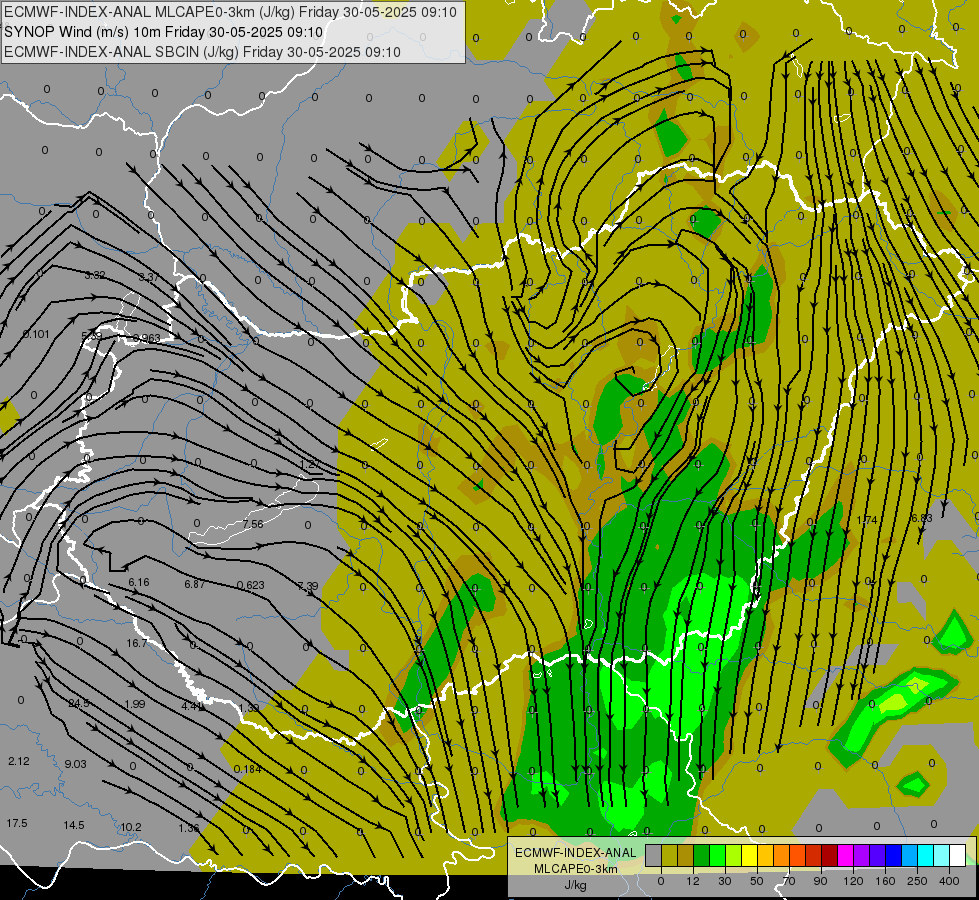Click the SBCIN title line in header

pos(202,52)
